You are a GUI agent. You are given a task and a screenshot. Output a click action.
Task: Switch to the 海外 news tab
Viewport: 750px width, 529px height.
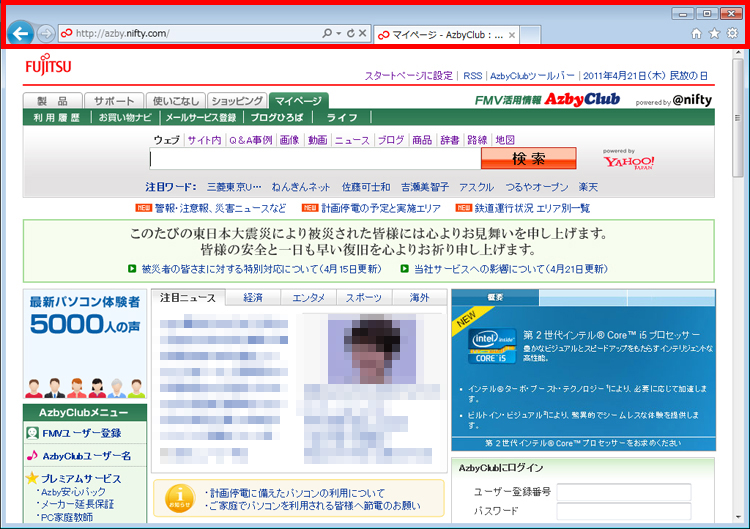click(419, 298)
